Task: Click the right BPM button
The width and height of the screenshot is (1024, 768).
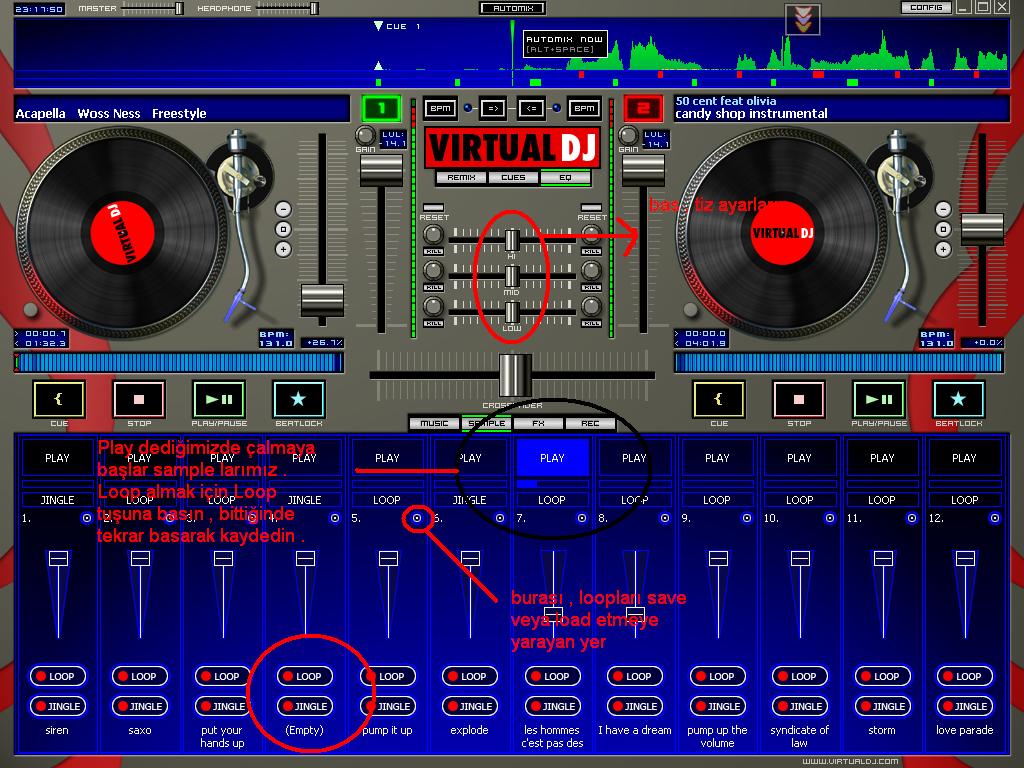Action: (584, 108)
